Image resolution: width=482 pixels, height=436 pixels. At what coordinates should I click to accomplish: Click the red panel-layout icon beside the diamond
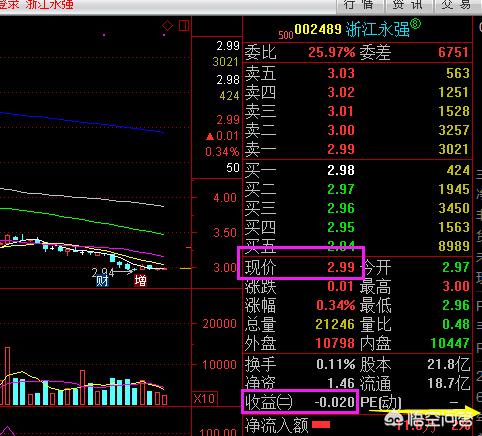coord(184,26)
